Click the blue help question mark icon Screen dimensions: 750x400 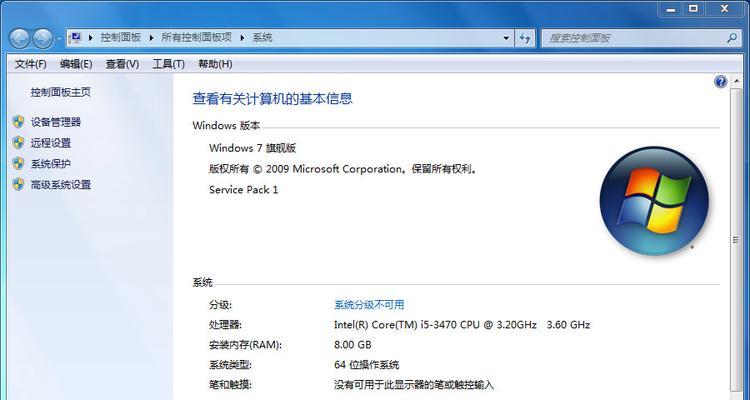point(720,82)
